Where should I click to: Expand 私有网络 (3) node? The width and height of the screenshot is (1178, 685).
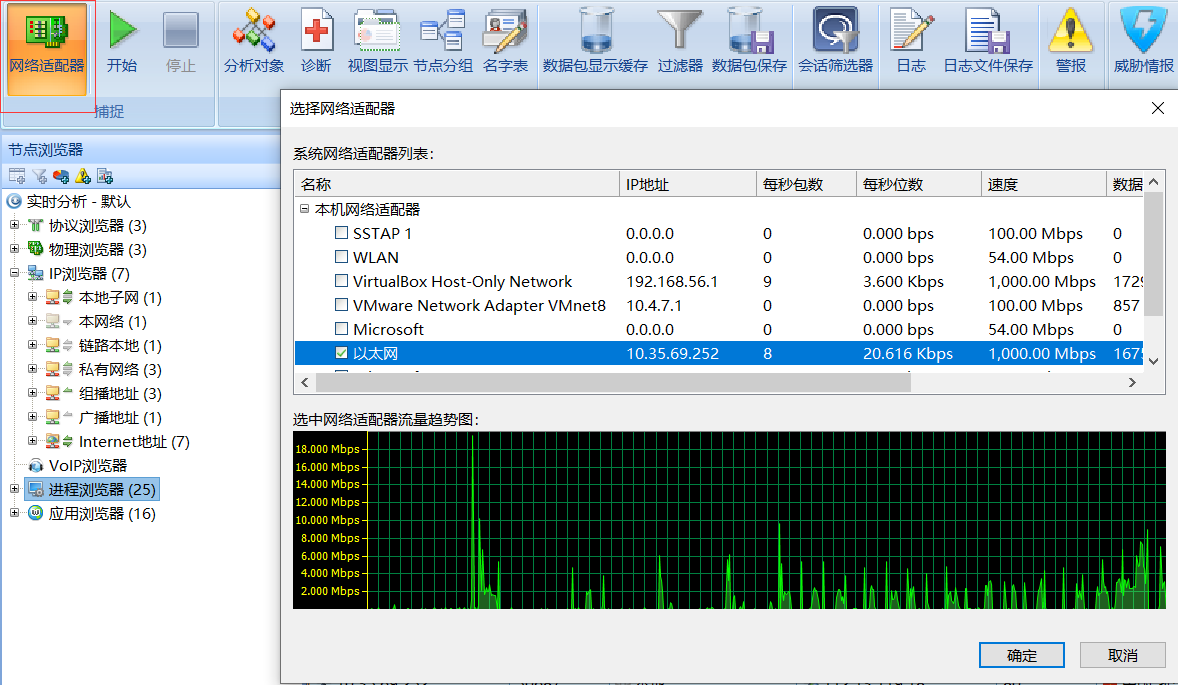[x=32, y=369]
